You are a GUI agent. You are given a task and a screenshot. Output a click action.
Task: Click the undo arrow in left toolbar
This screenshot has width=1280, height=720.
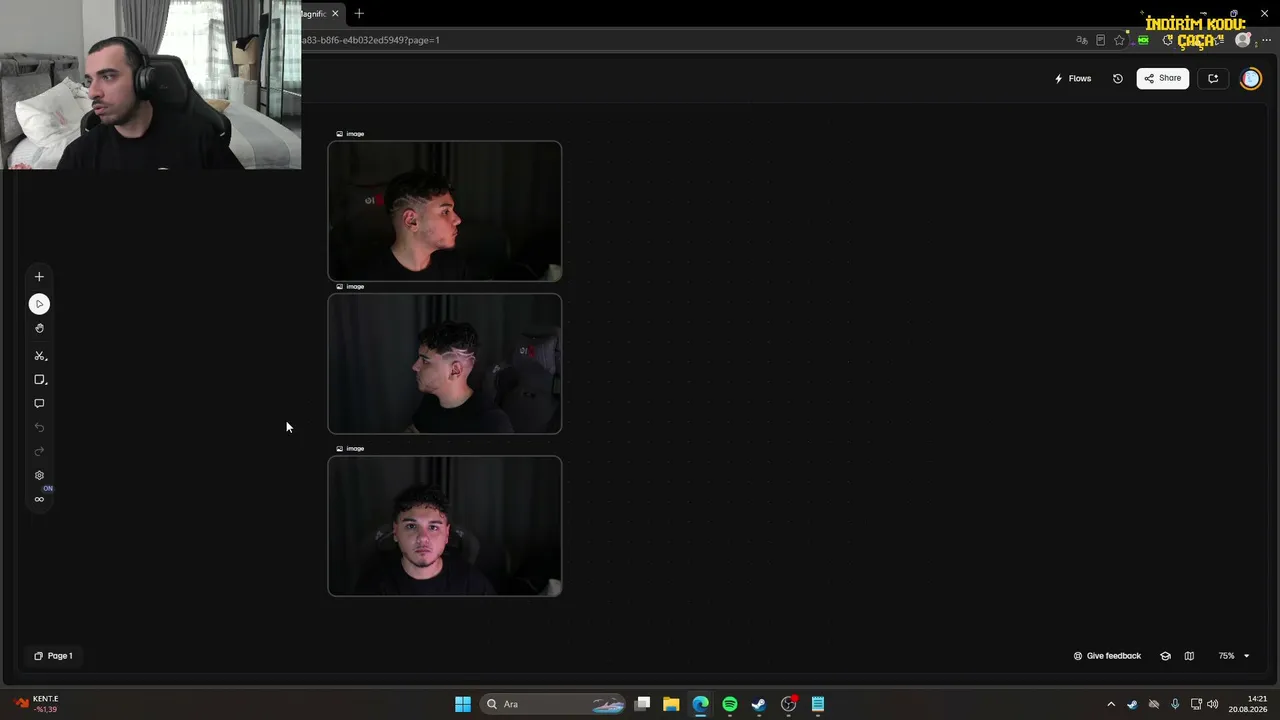[39, 428]
